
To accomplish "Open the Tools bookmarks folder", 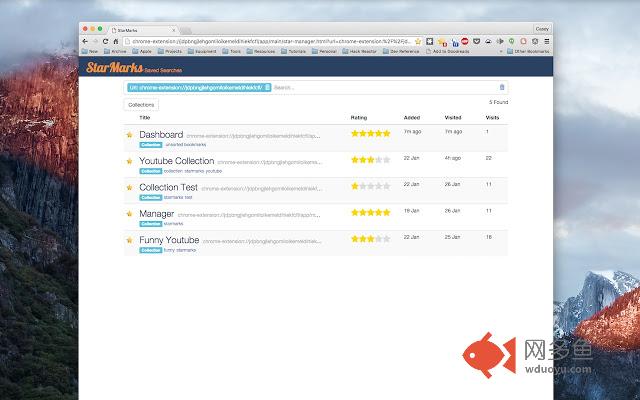I will 232,51.
